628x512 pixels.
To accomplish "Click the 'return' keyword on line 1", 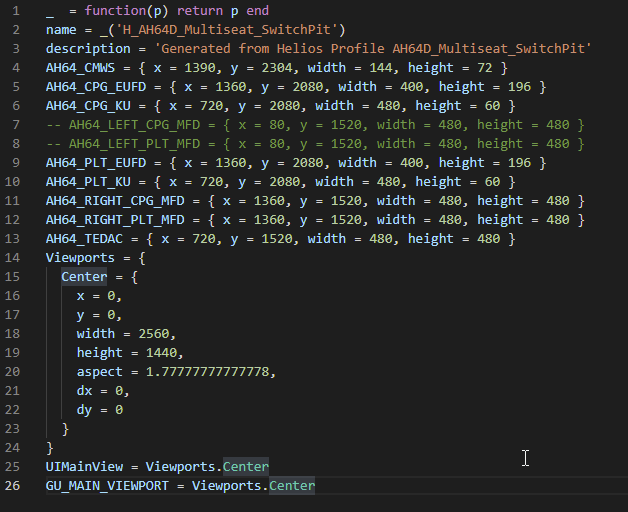I will pyautogui.click(x=199, y=11).
